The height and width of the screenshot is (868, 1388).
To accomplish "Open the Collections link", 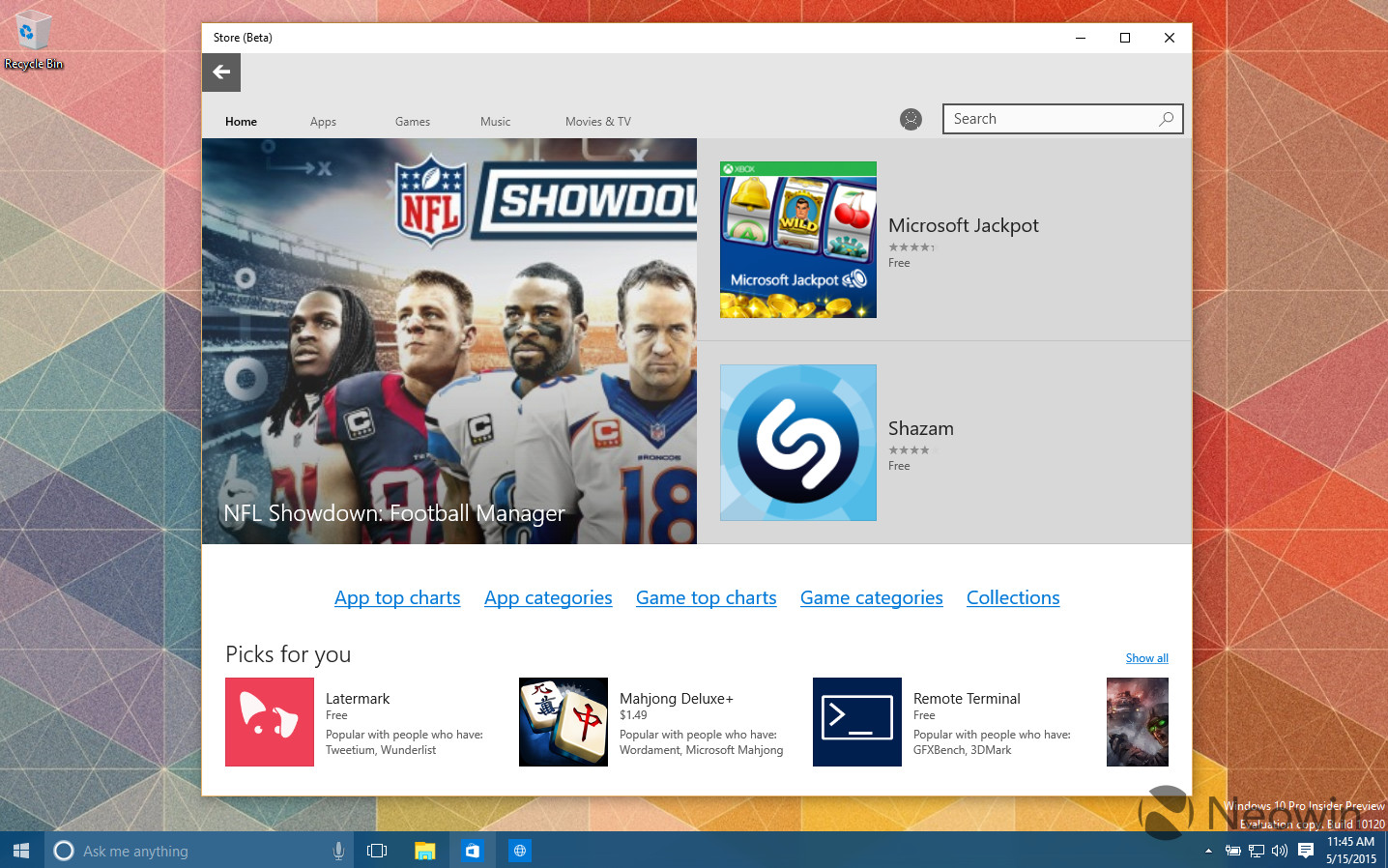I will click(x=1013, y=598).
